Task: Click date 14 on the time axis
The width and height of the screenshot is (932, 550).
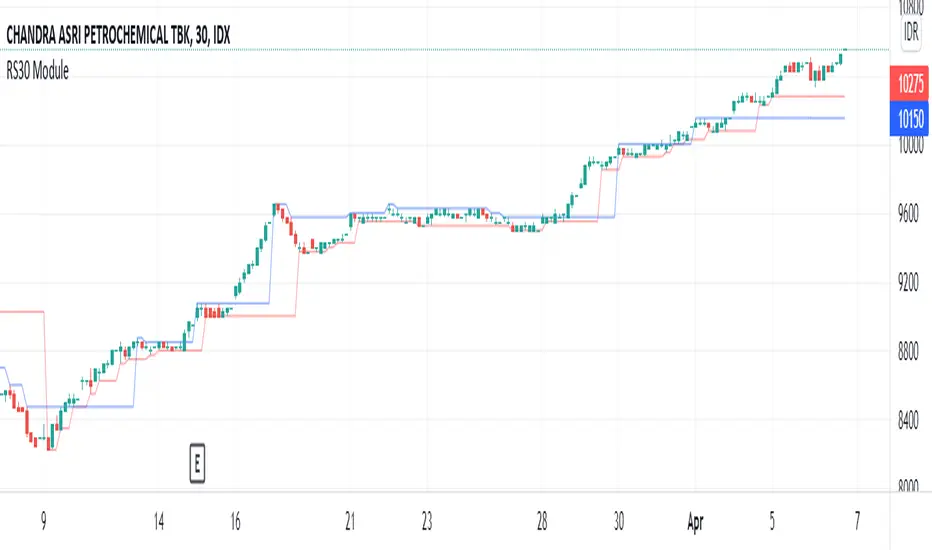Action: tap(157, 521)
